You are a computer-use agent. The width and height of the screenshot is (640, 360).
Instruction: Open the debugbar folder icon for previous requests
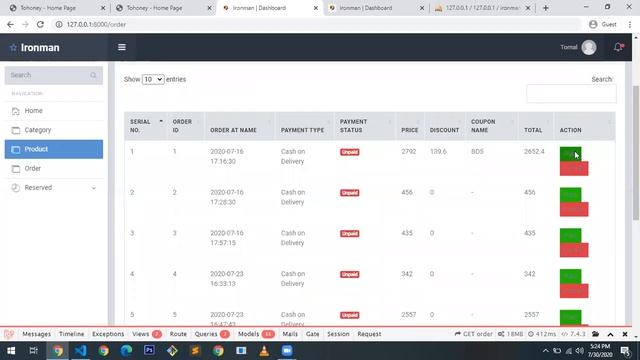pyautogui.click(x=596, y=334)
